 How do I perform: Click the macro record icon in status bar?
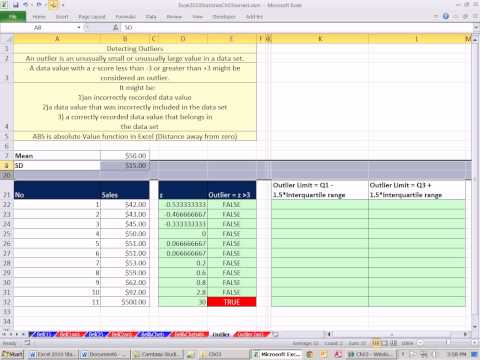[x=27, y=343]
